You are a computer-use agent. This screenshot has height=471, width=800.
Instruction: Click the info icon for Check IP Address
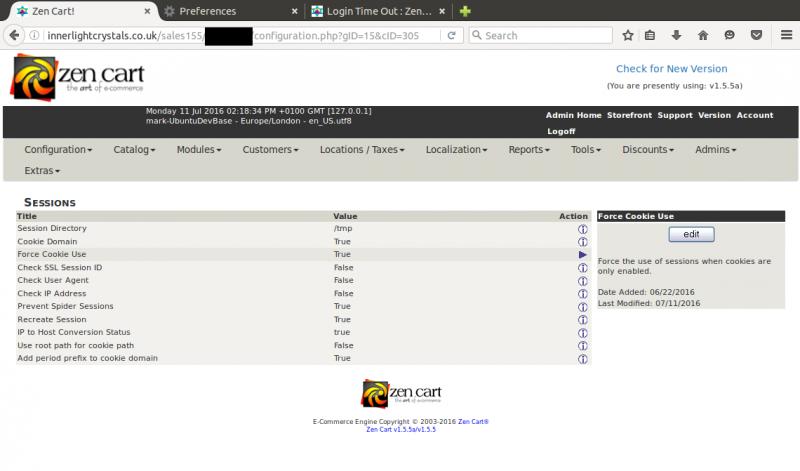tap(582, 294)
